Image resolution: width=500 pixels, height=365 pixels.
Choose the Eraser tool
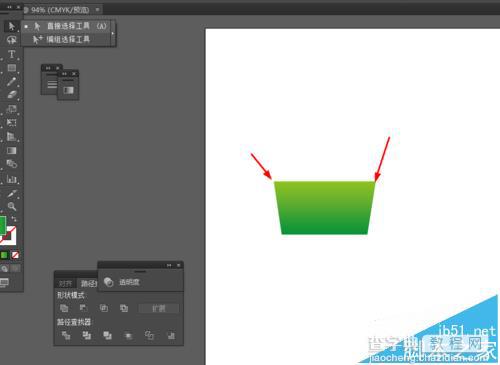[x=11, y=95]
